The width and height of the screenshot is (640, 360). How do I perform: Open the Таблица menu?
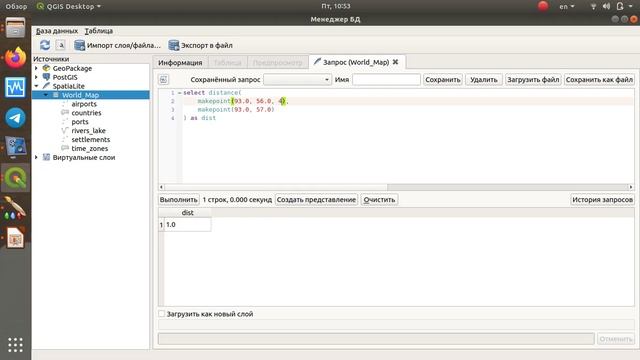click(x=99, y=31)
